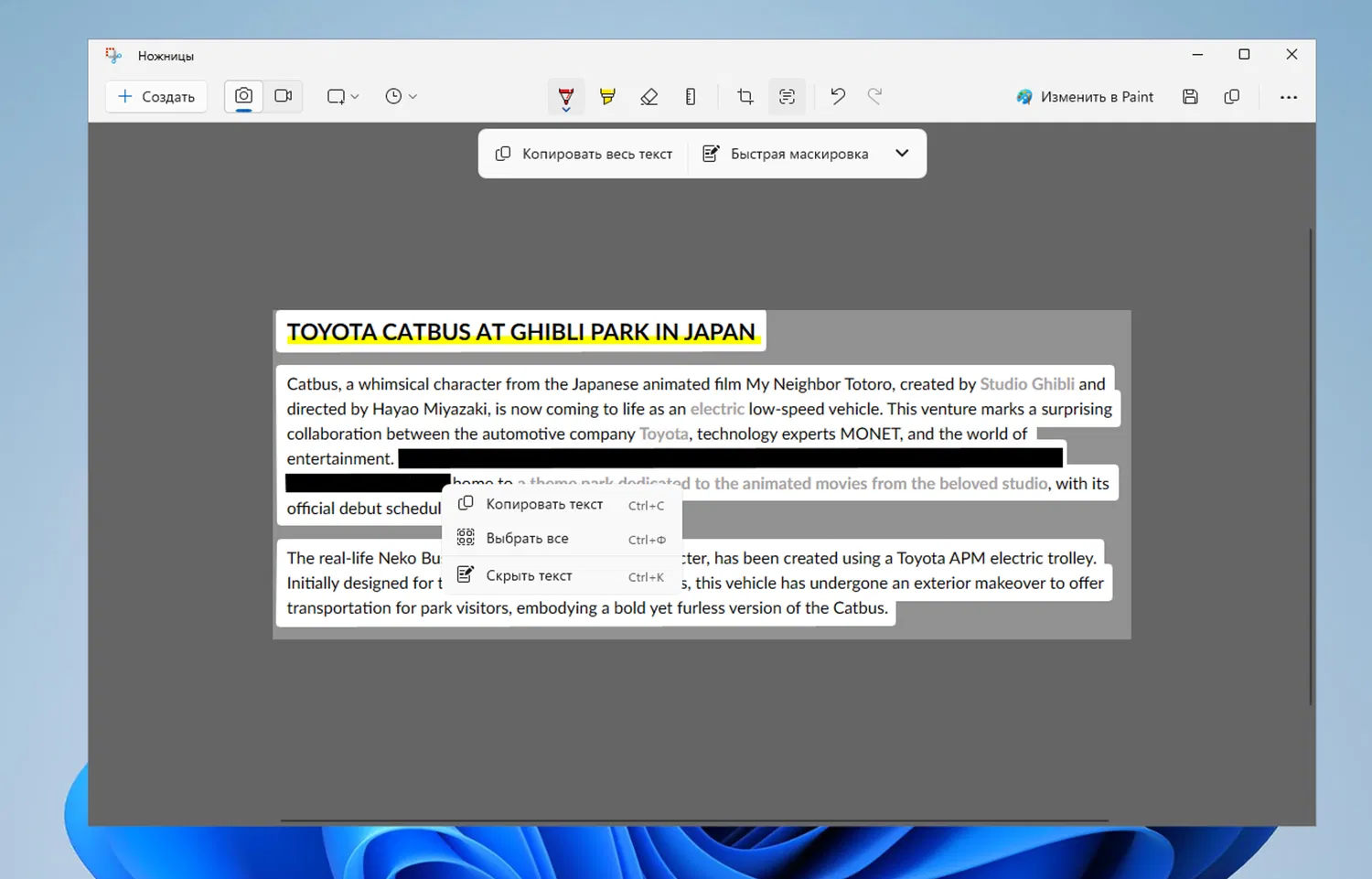Open the snip with Изменить в Paint
The height and width of the screenshot is (879, 1372).
tap(1085, 97)
